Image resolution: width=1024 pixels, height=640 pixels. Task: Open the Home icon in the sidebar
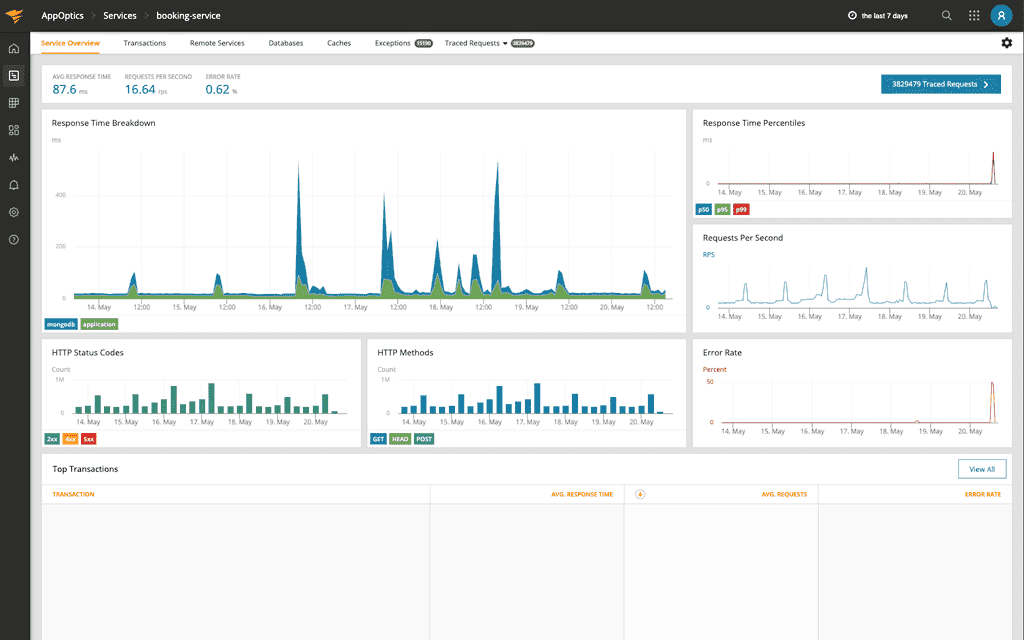[13, 47]
